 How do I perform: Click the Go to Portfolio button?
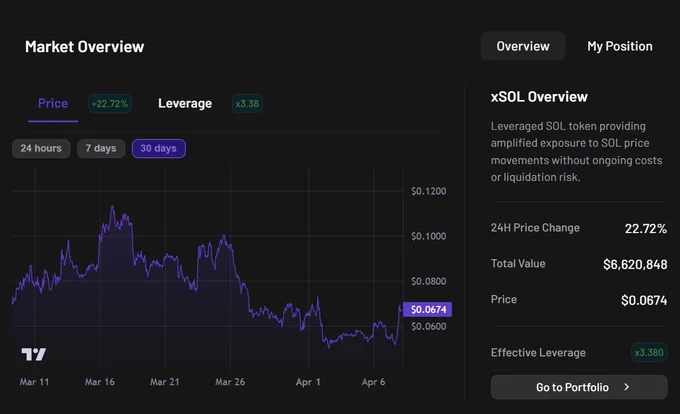[x=579, y=387]
